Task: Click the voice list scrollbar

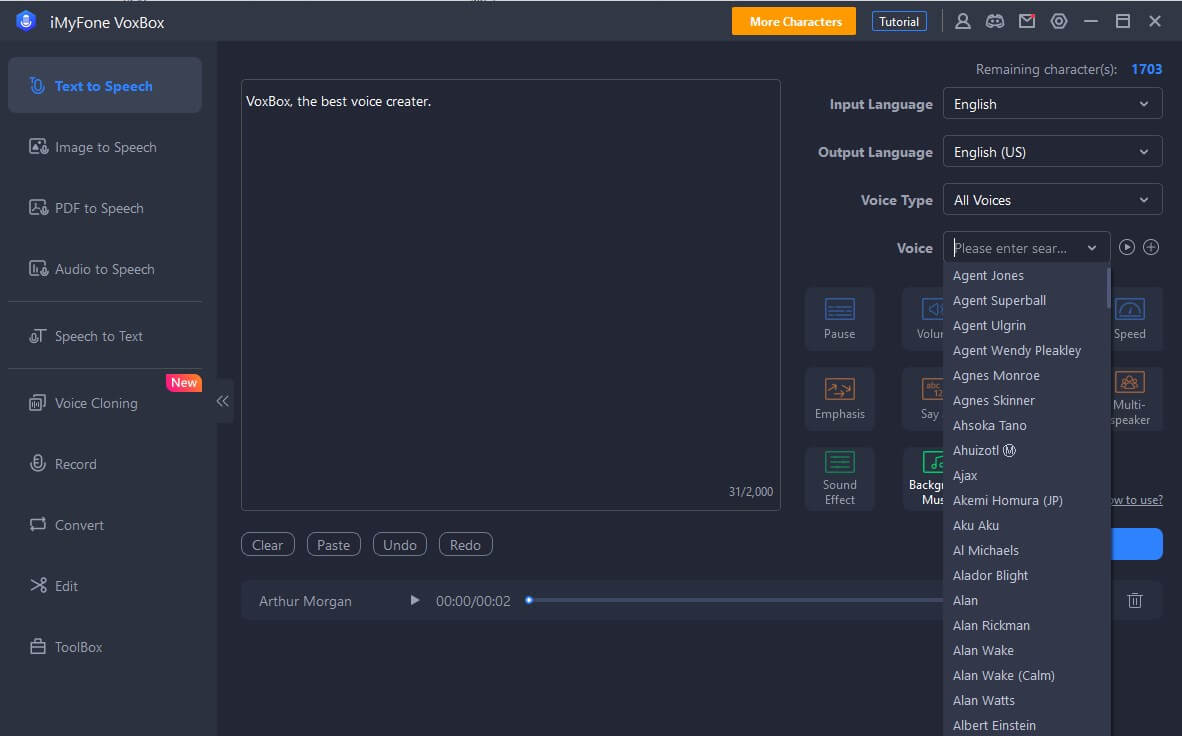Action: coord(1108,287)
